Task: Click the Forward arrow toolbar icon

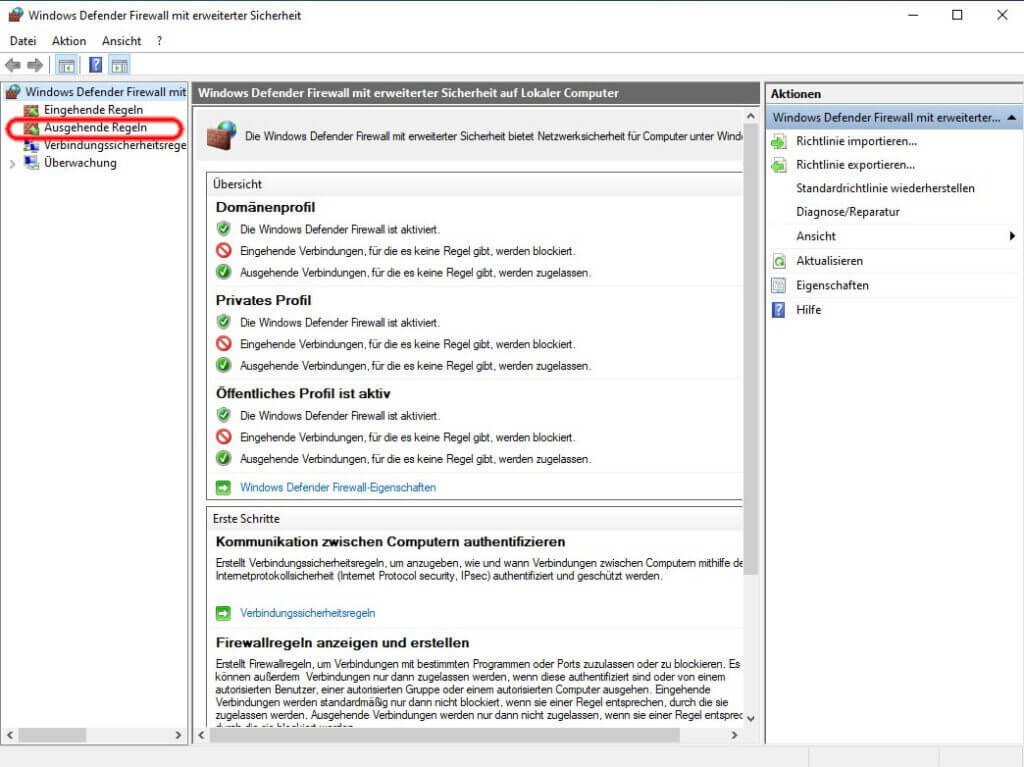Action: [x=35, y=65]
